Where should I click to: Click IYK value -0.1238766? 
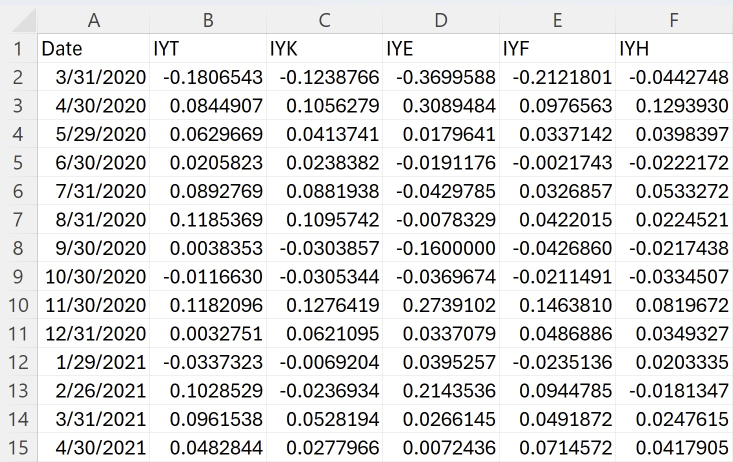tap(324, 77)
